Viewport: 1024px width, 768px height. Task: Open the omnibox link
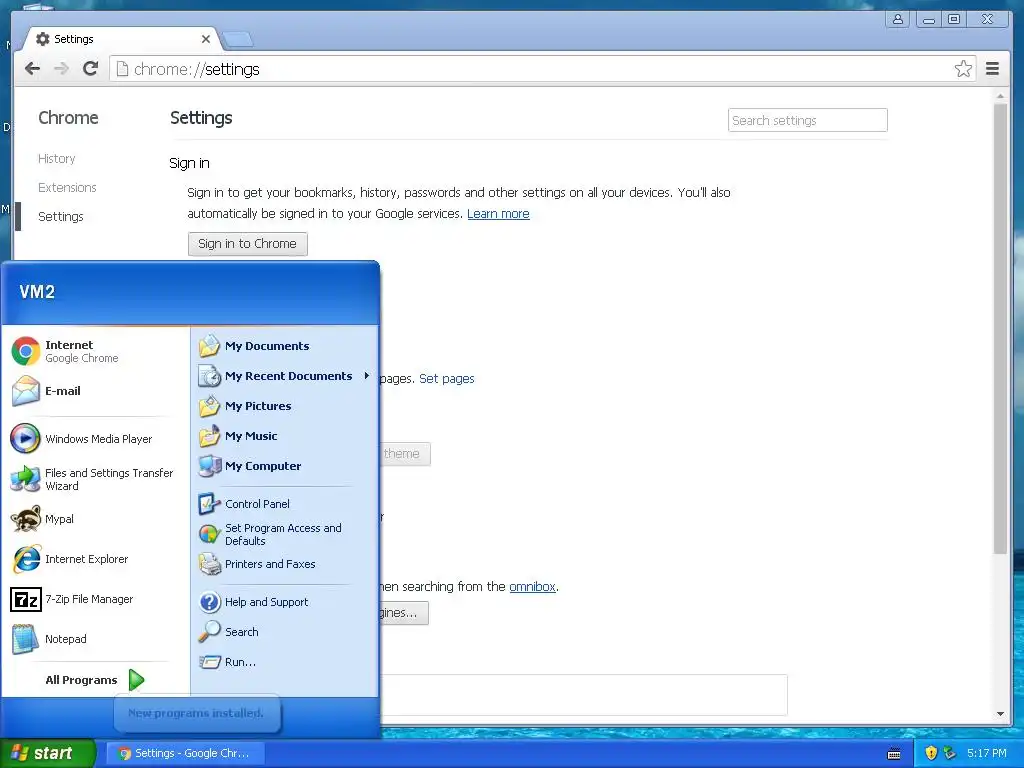(x=532, y=586)
